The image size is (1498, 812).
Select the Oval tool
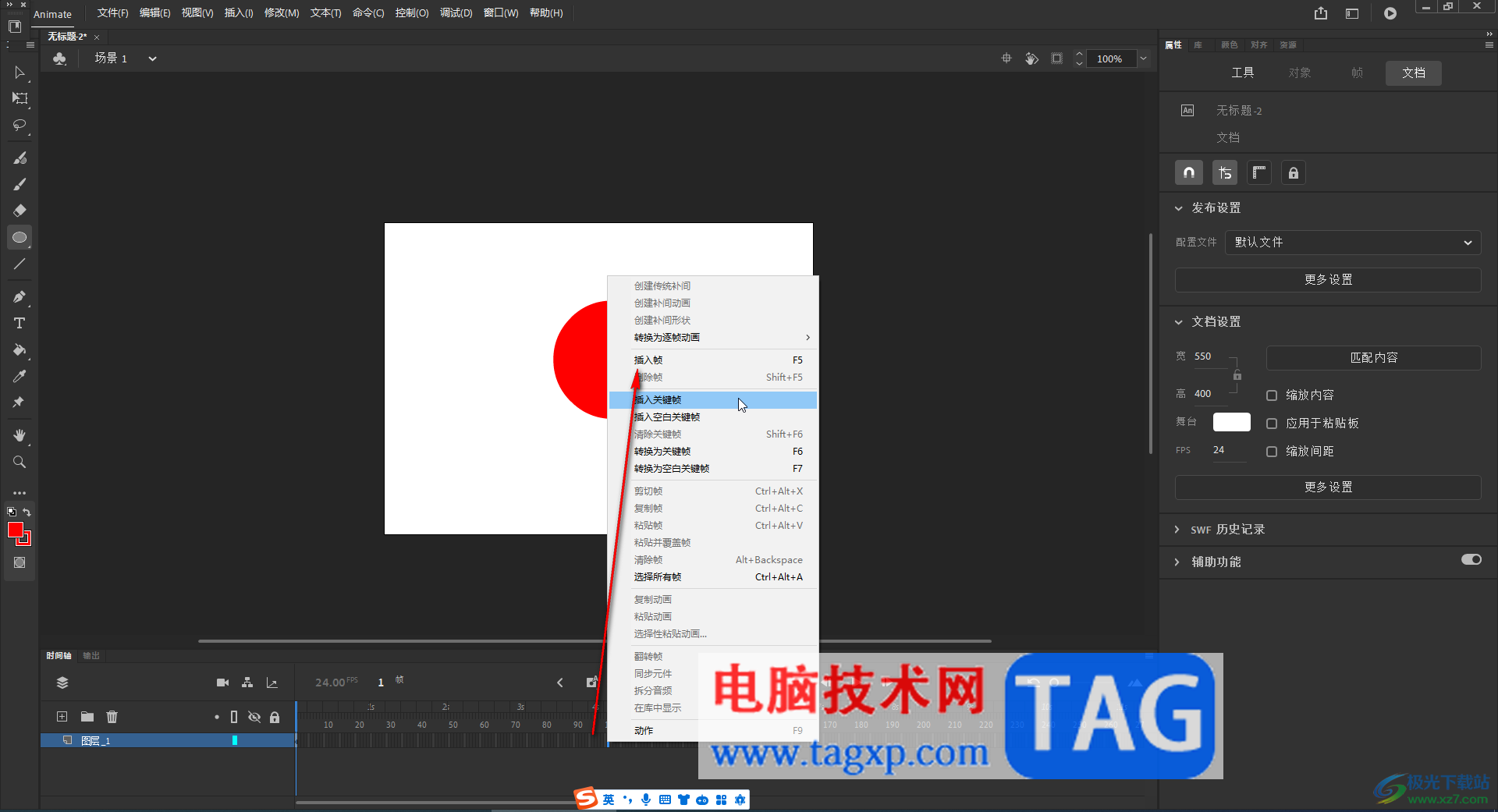[20, 237]
